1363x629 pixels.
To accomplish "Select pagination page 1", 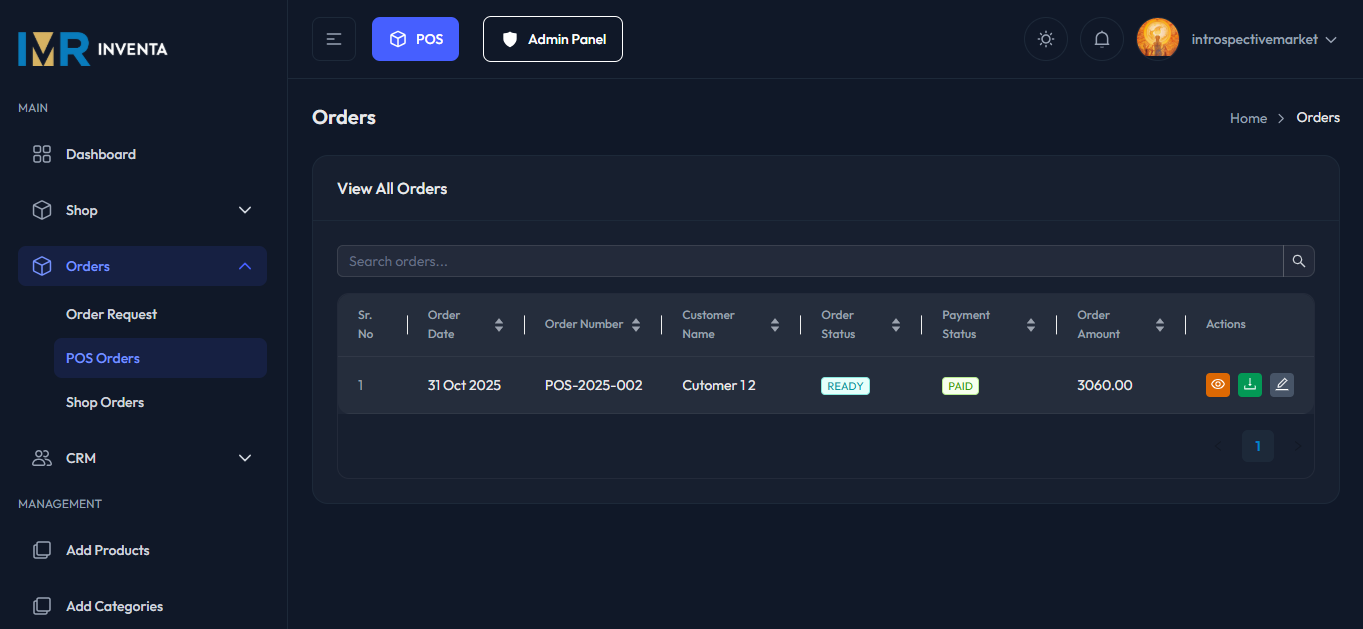I will 1257,446.
